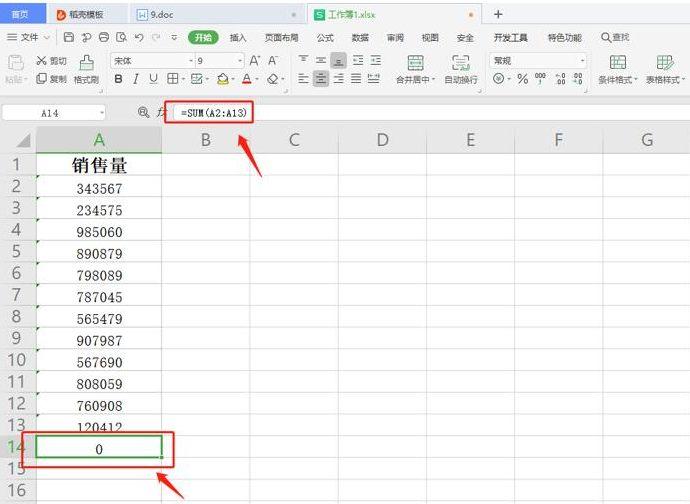Open Print Preview icon
The height and width of the screenshot is (504, 690).
121,37
